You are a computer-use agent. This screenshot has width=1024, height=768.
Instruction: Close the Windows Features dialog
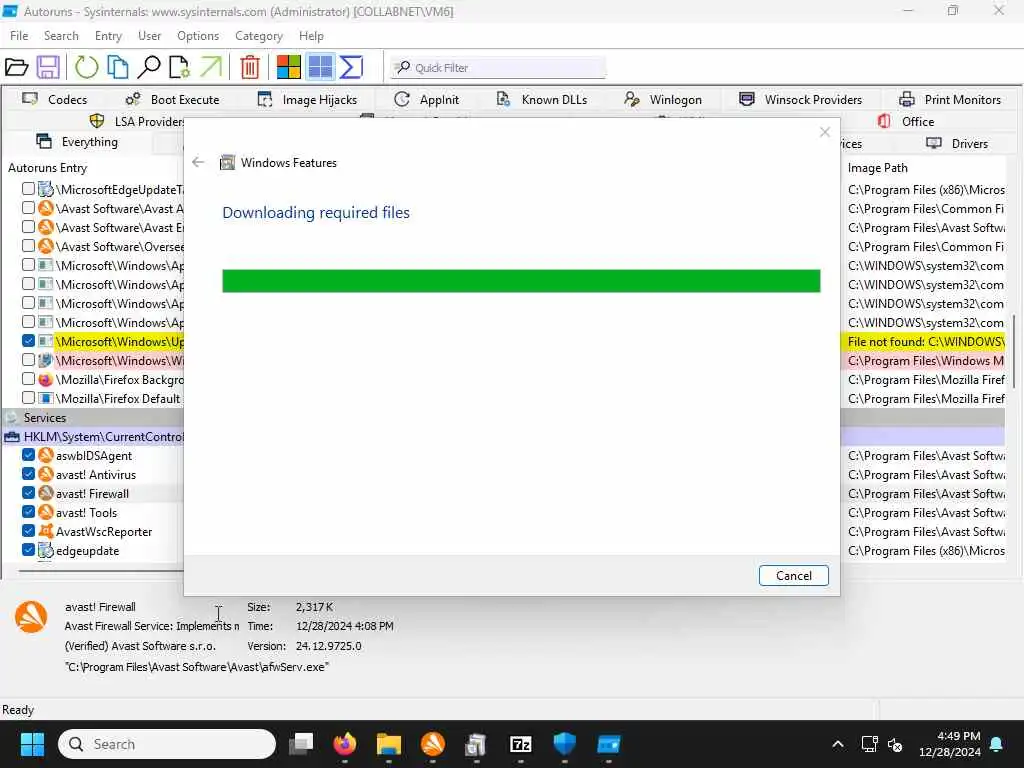click(825, 132)
